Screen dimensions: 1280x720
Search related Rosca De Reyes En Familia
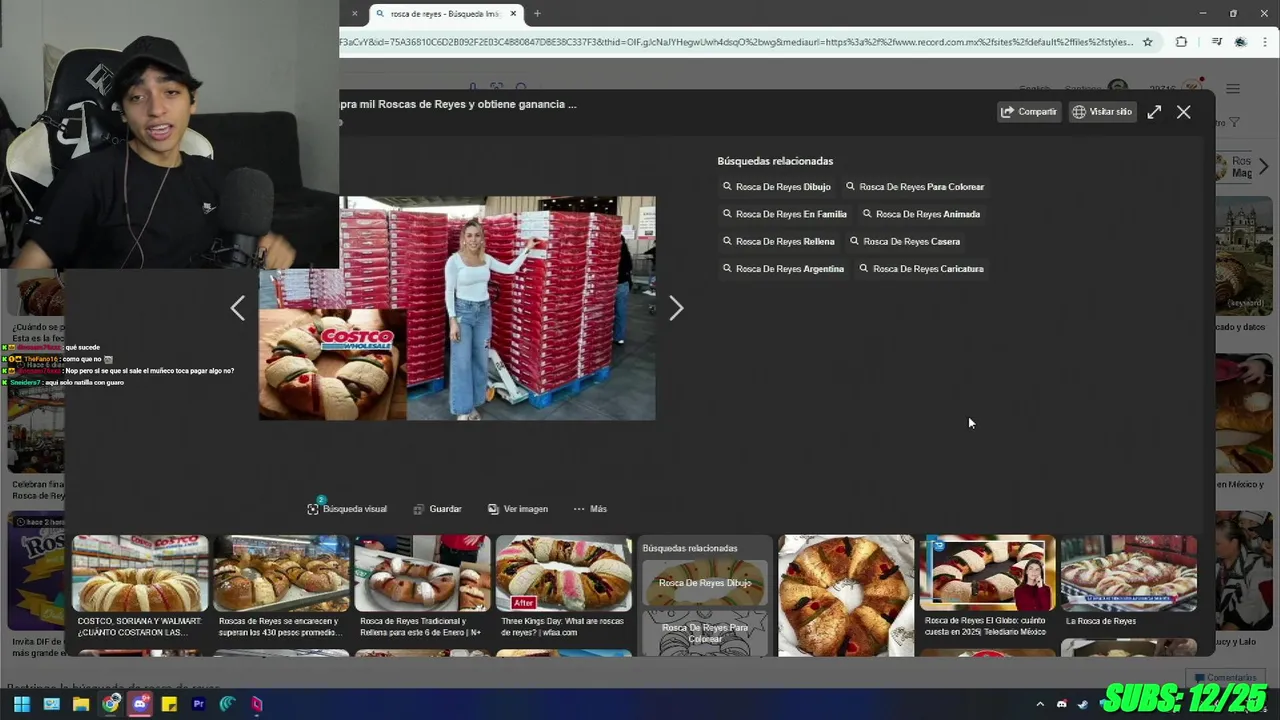pos(785,214)
